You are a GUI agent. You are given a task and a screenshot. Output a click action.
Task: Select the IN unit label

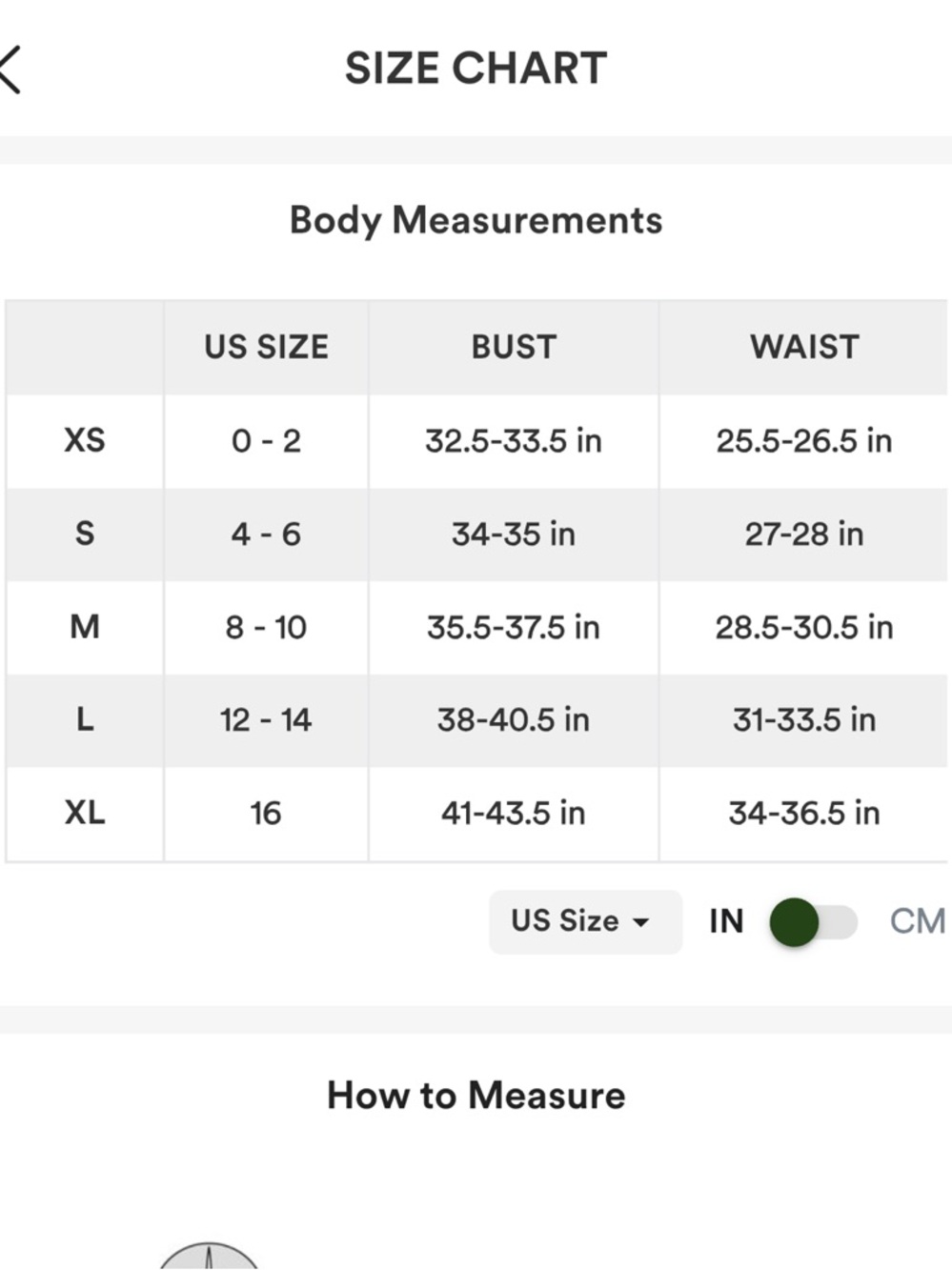point(726,921)
